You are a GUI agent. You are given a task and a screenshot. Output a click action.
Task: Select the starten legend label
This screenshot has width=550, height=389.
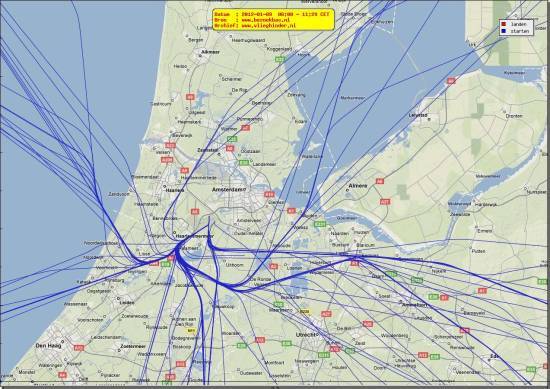(x=519, y=31)
